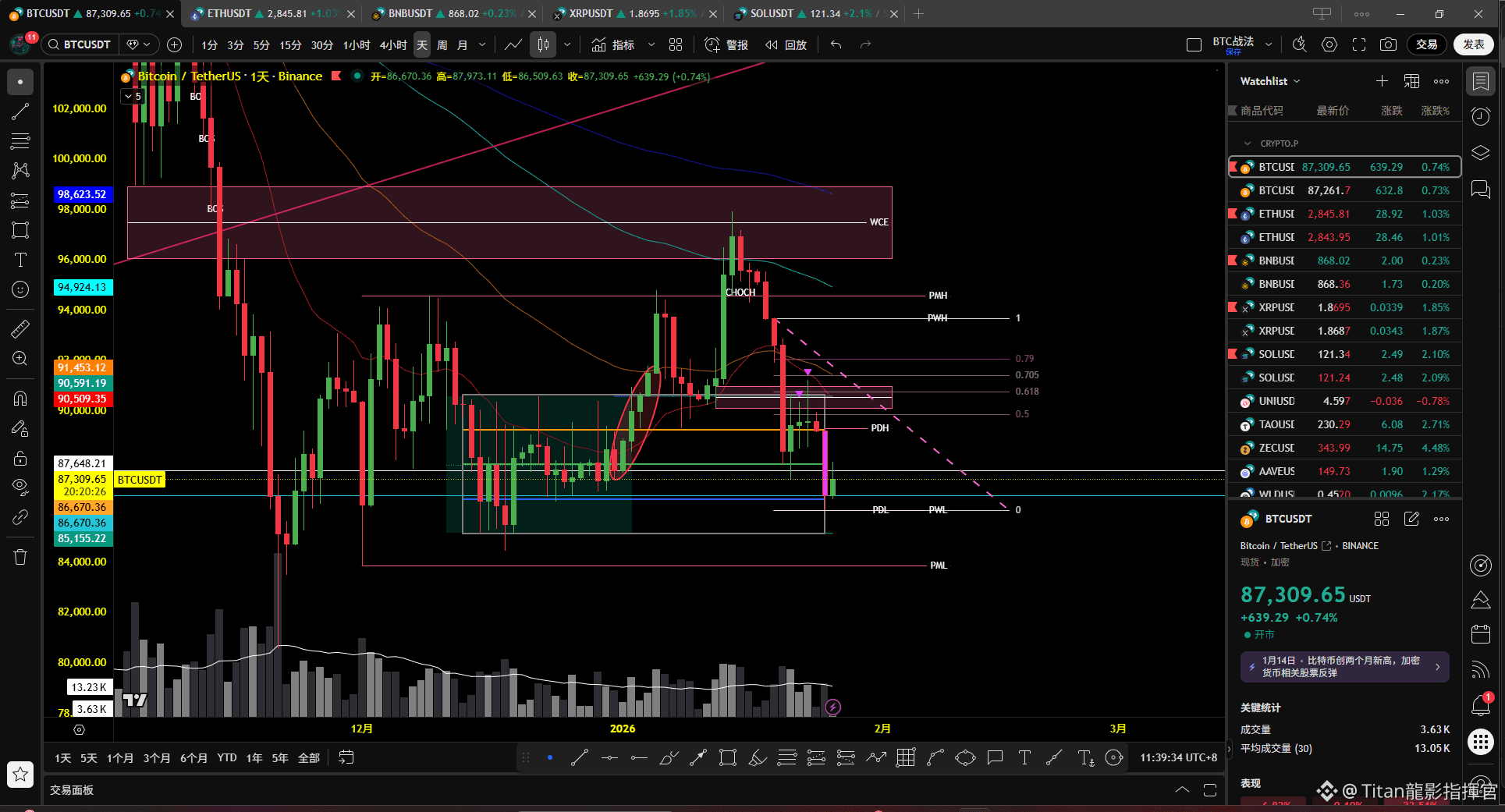The width and height of the screenshot is (1505, 812).
Task: Lock all drawing tools
Action: coord(20,458)
